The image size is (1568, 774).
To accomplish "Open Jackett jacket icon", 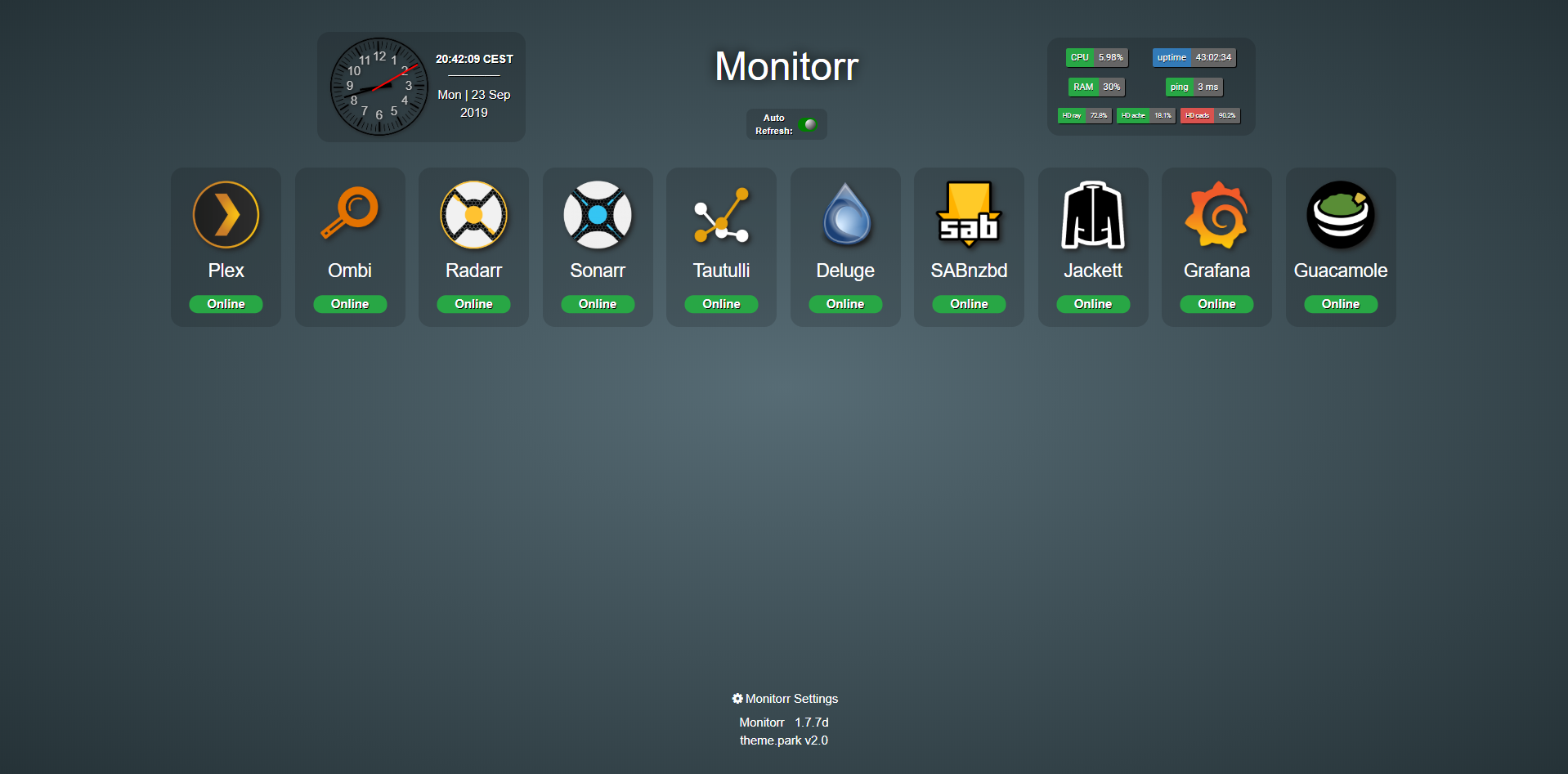I will [x=1093, y=215].
